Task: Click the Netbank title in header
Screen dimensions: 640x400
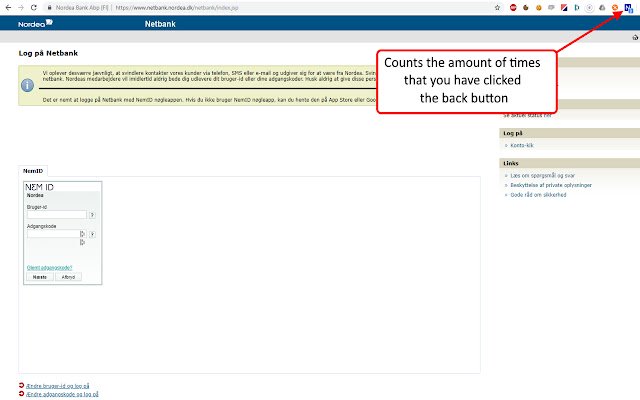Action: pyautogui.click(x=160, y=24)
